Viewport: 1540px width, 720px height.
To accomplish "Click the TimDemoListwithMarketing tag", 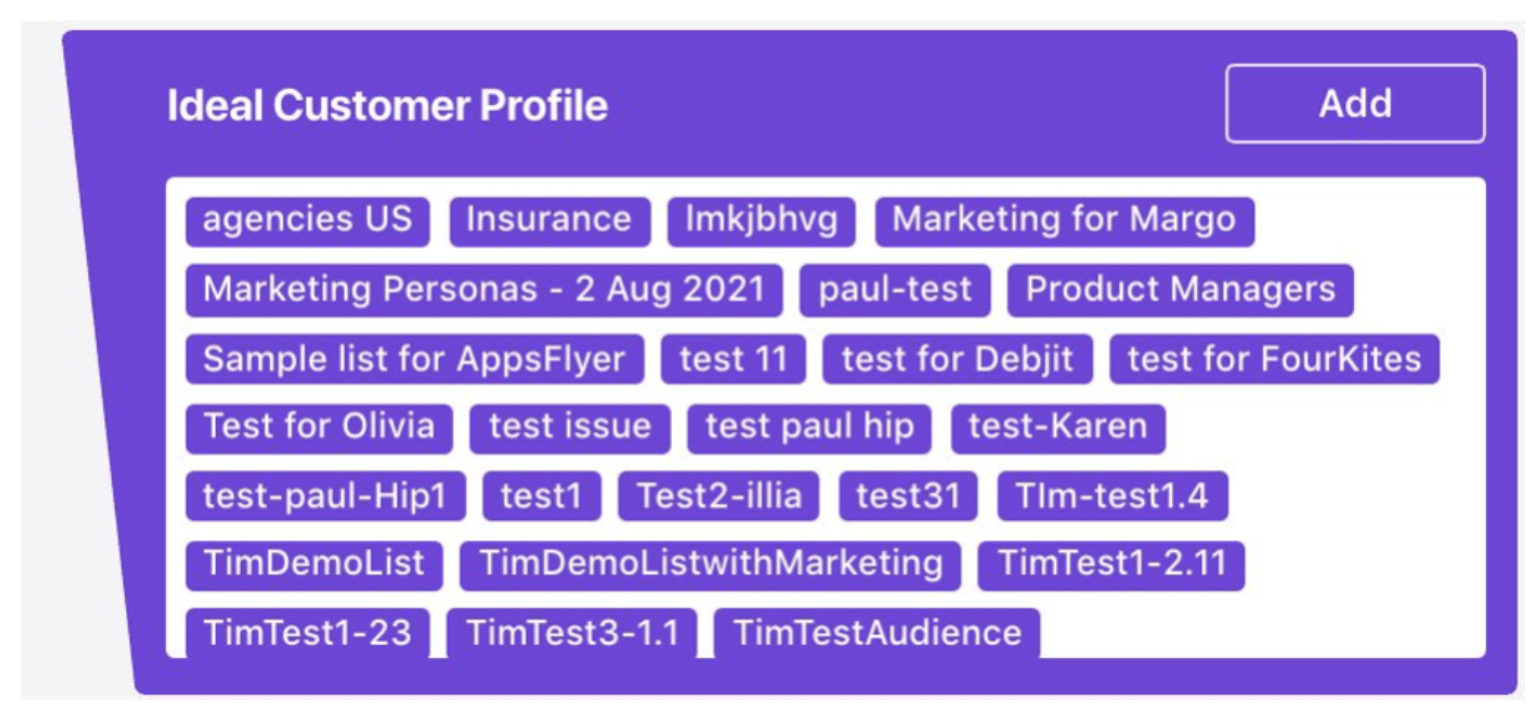I will coord(713,563).
